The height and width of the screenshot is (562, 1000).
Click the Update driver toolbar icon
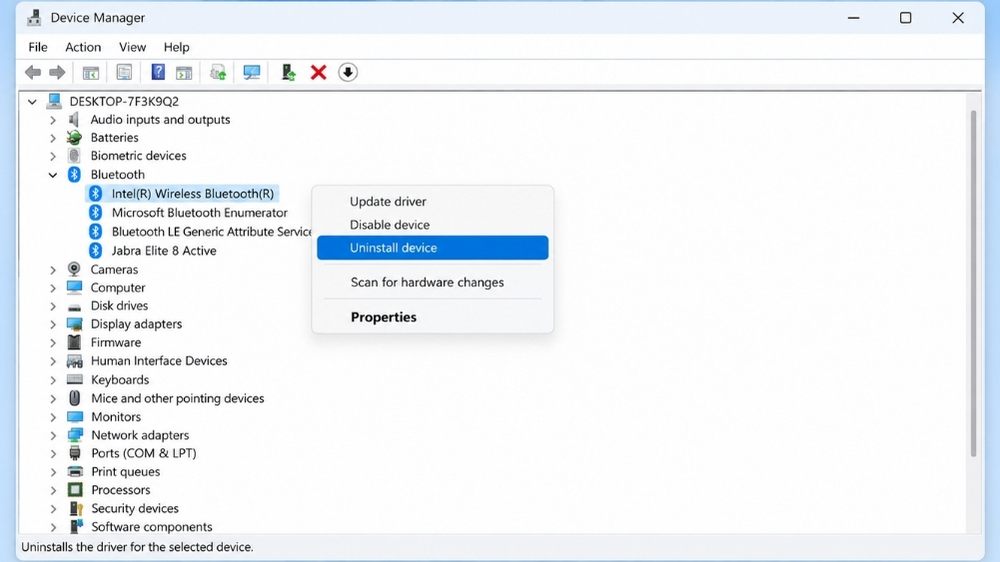click(x=218, y=73)
